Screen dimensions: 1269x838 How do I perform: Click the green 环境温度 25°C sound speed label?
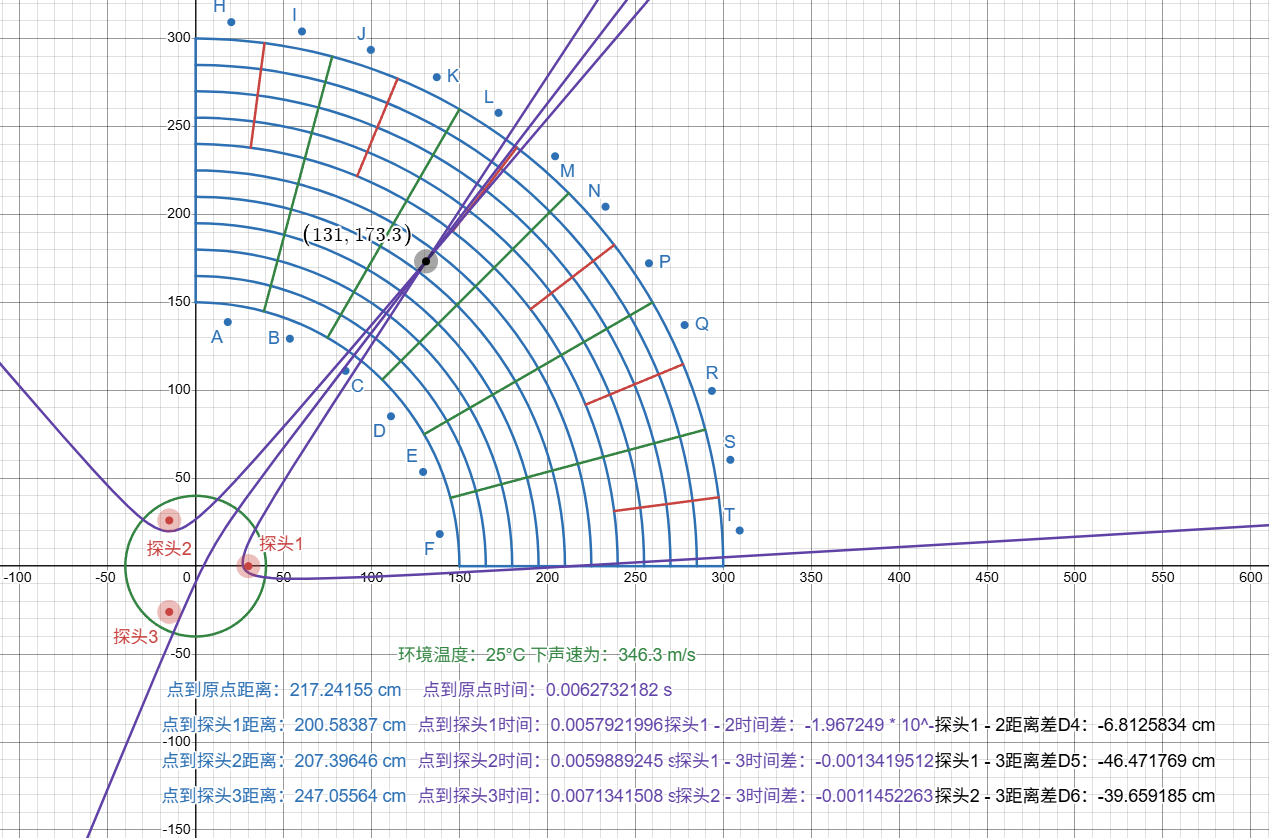pos(547,655)
